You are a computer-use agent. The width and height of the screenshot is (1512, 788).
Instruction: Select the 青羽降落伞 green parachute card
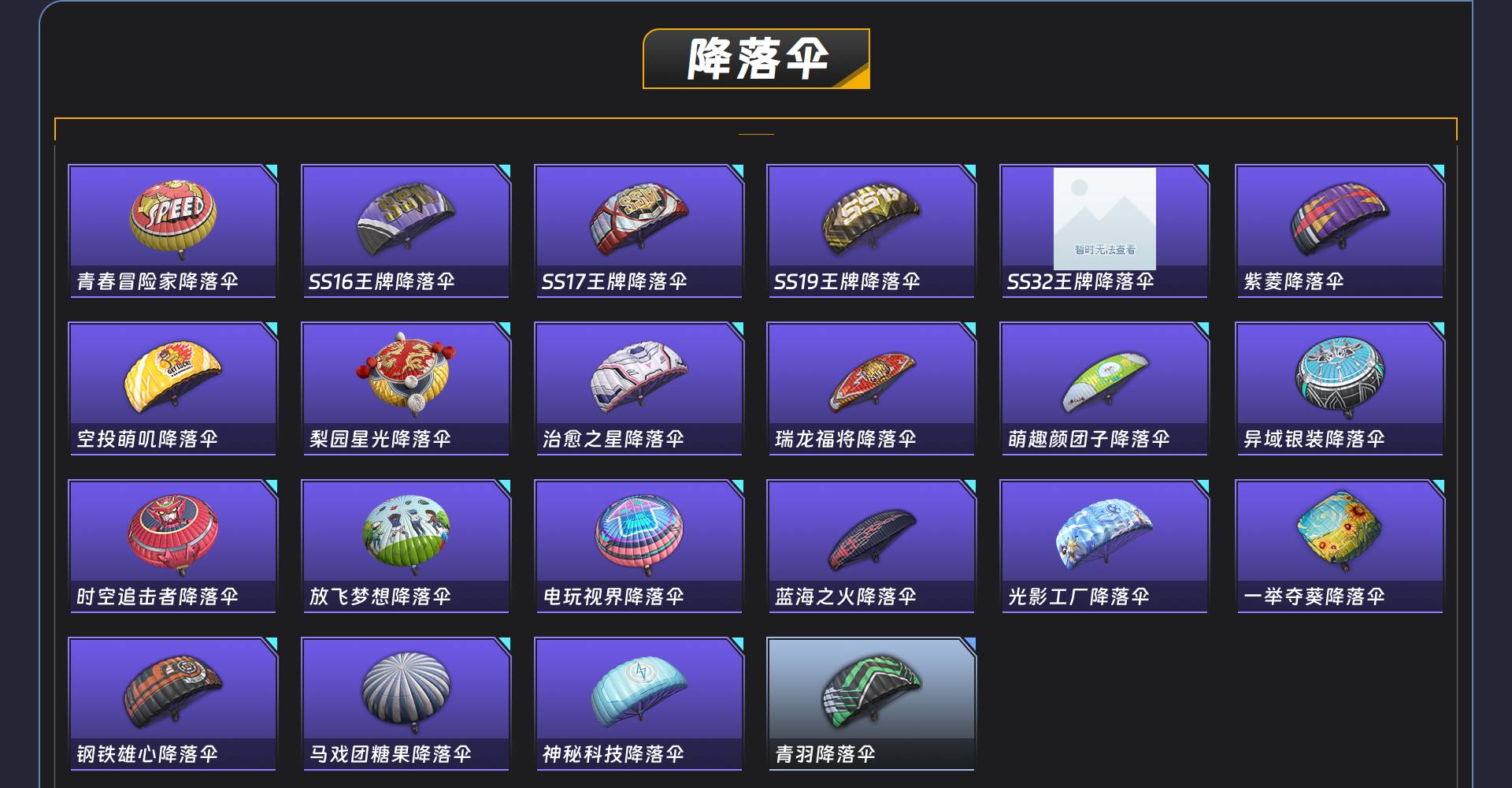click(871, 704)
